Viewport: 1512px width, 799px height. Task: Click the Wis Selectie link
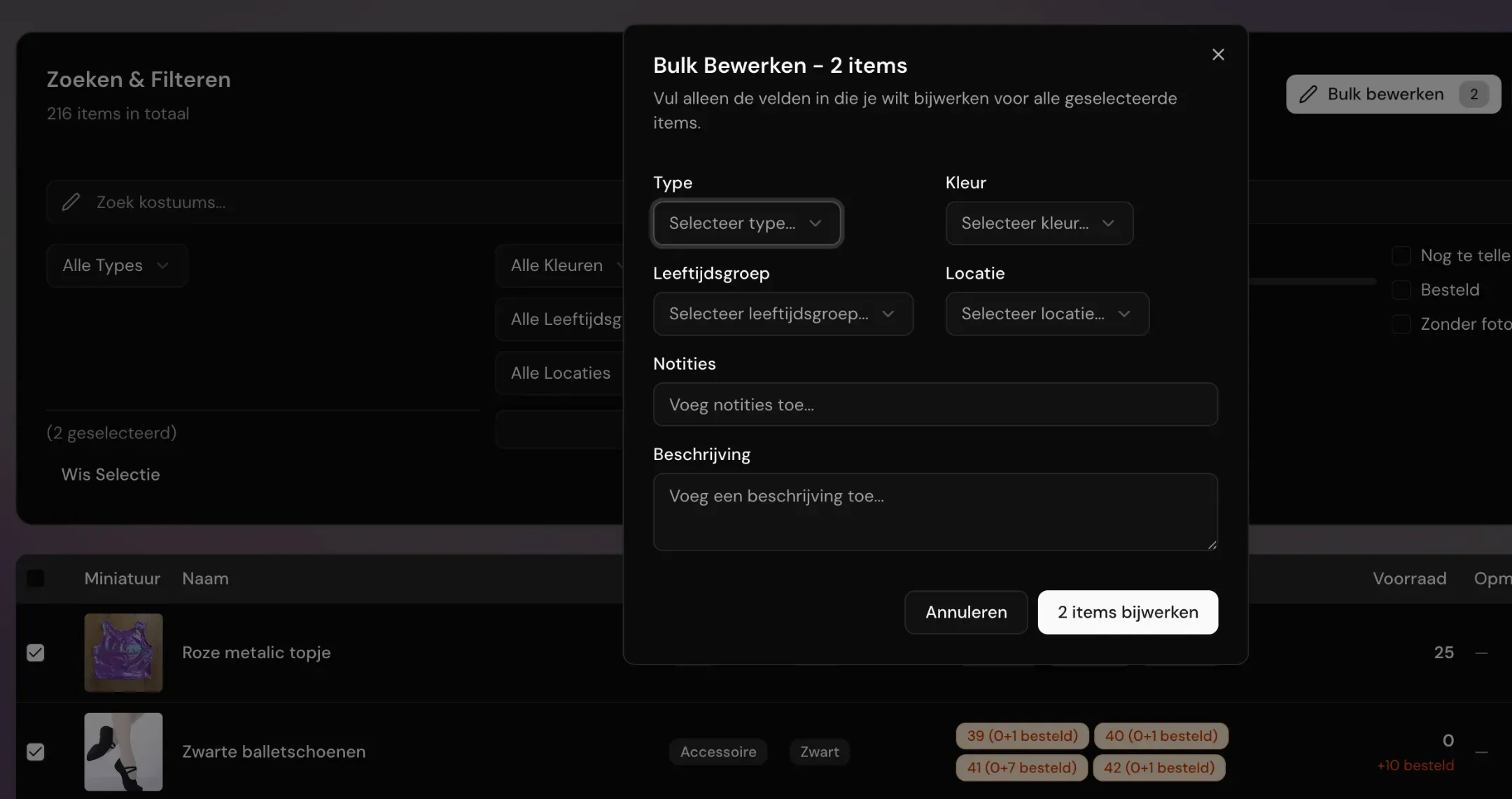coord(111,475)
